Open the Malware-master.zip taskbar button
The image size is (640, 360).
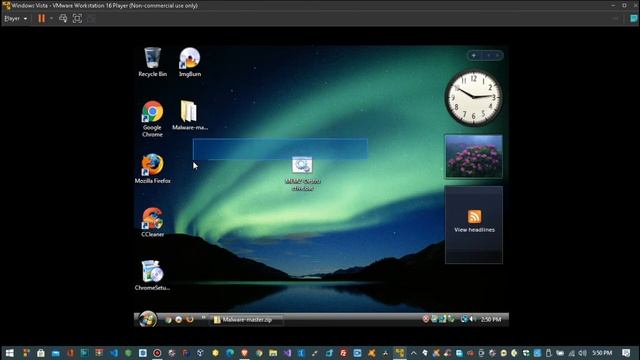coord(246,320)
